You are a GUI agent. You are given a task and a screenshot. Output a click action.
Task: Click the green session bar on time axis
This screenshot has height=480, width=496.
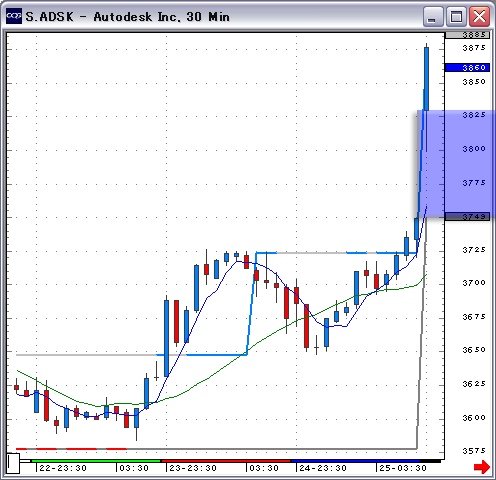coord(96,461)
